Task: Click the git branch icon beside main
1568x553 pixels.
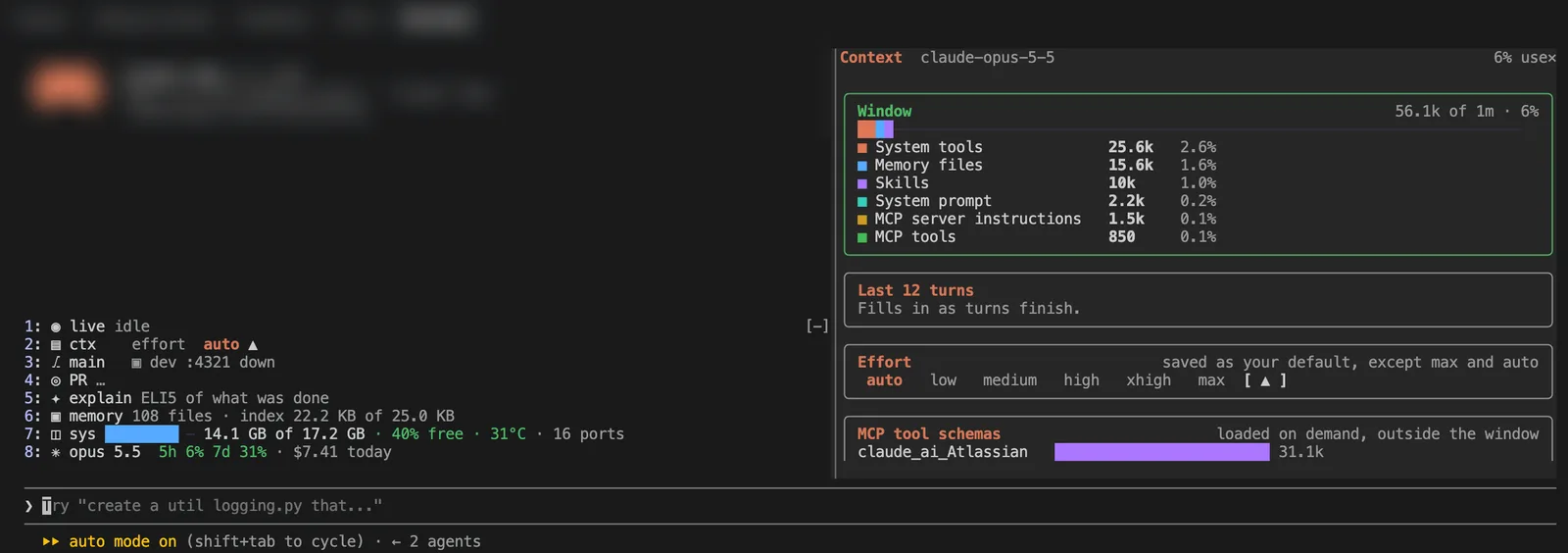Action: (56, 363)
